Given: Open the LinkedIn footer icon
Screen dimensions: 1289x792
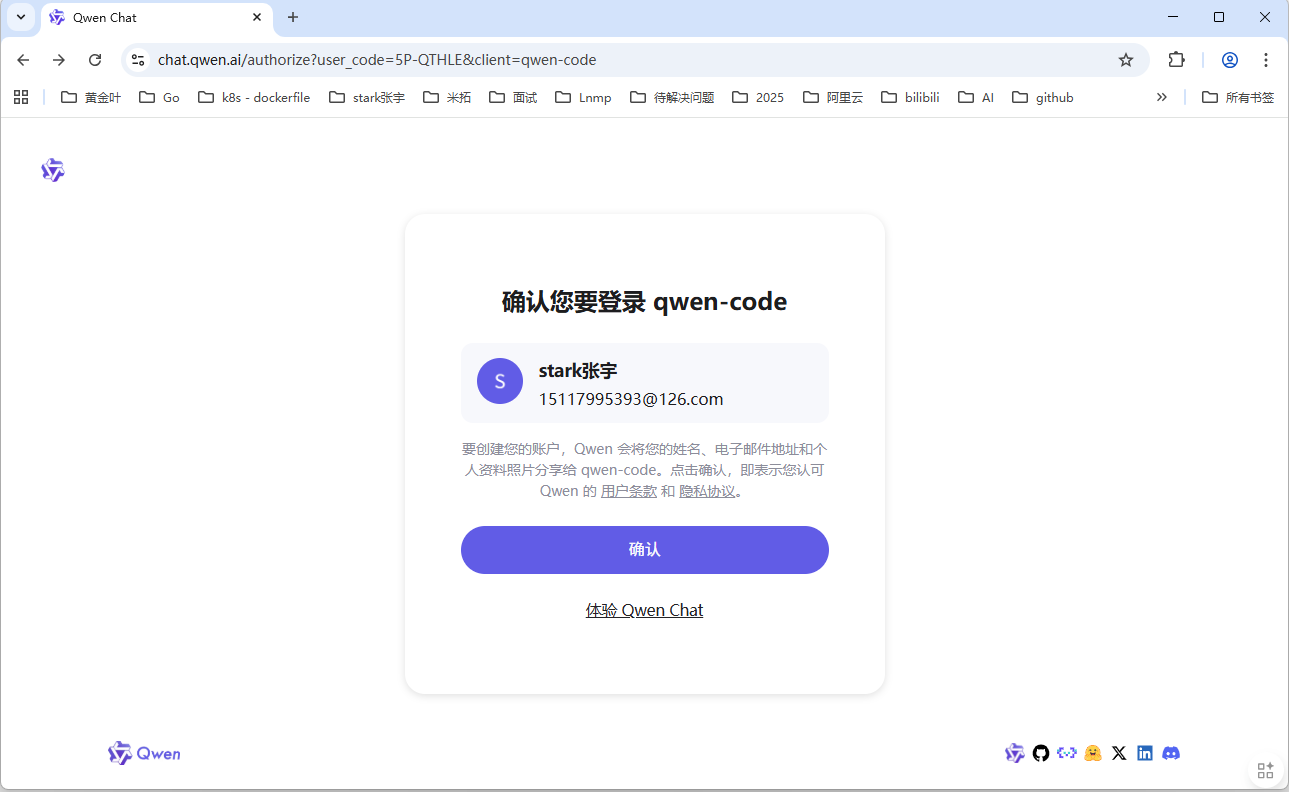Looking at the screenshot, I should (x=1145, y=753).
